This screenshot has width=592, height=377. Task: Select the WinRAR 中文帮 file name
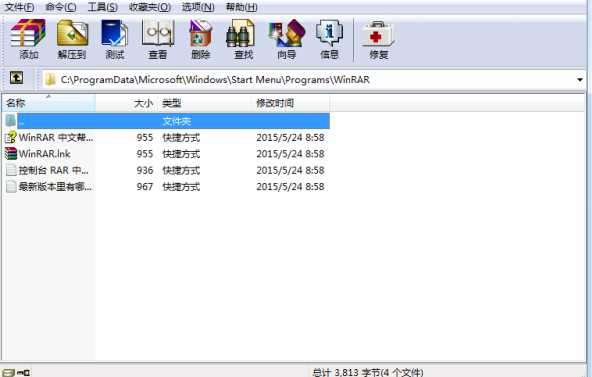(56, 137)
